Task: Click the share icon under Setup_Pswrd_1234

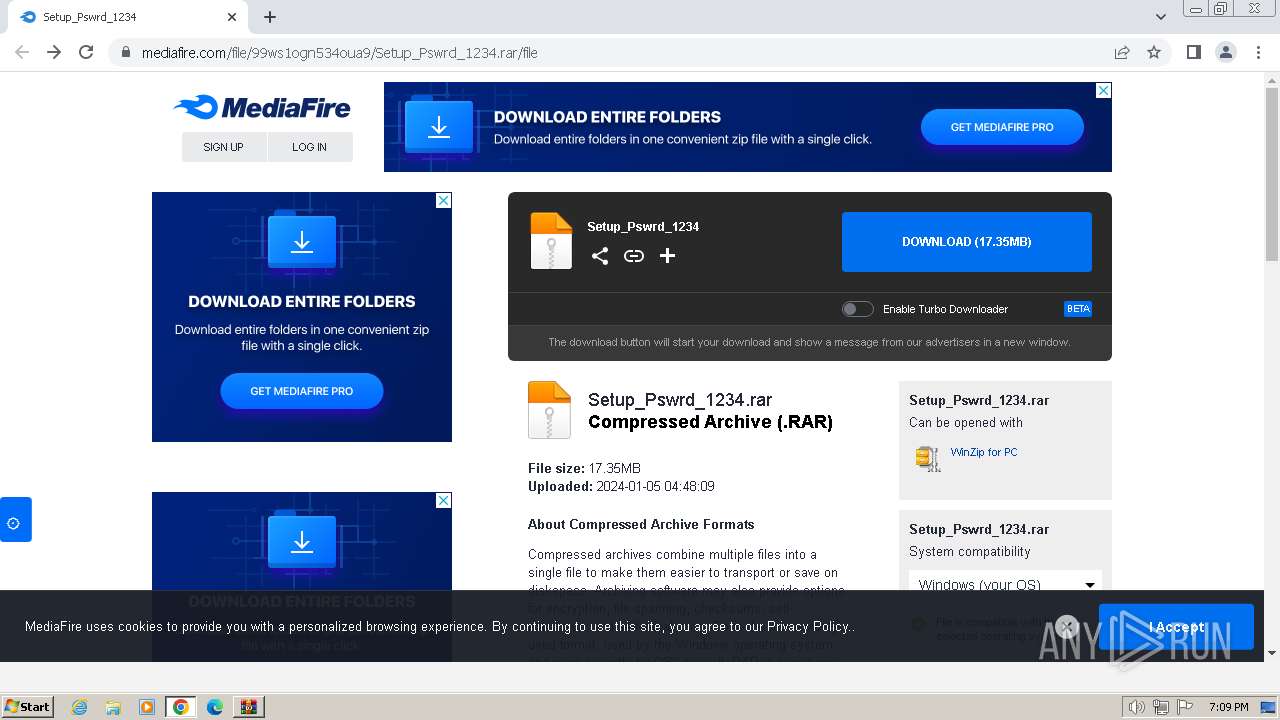Action: click(600, 256)
